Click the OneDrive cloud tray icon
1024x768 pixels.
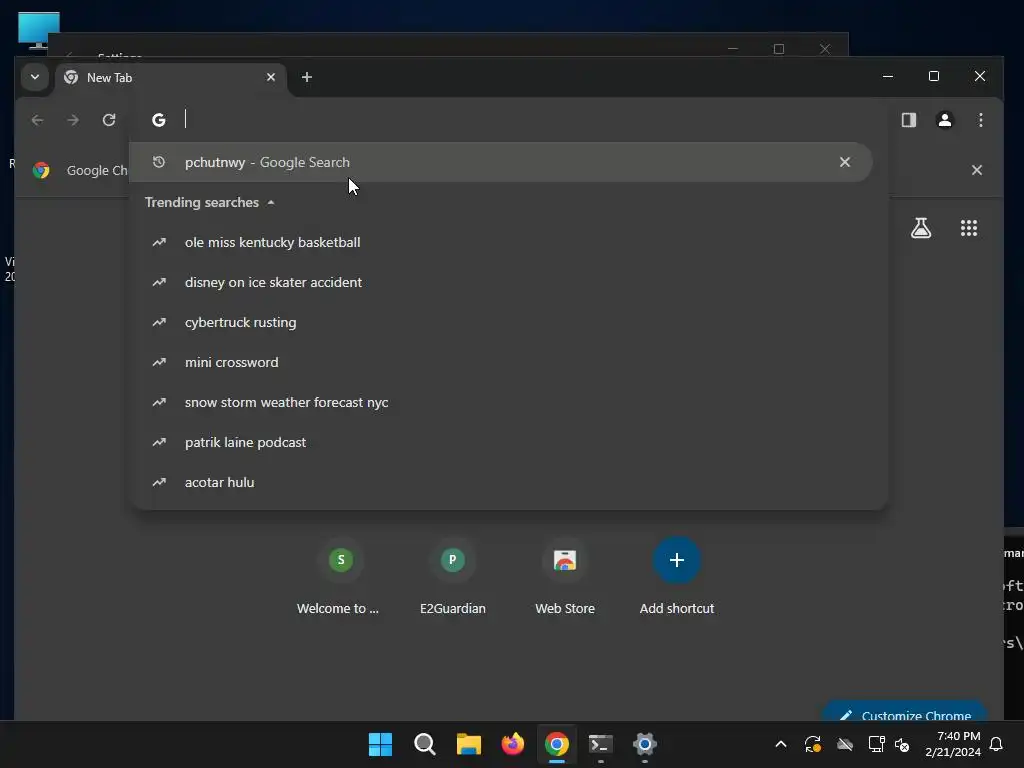tap(844, 744)
